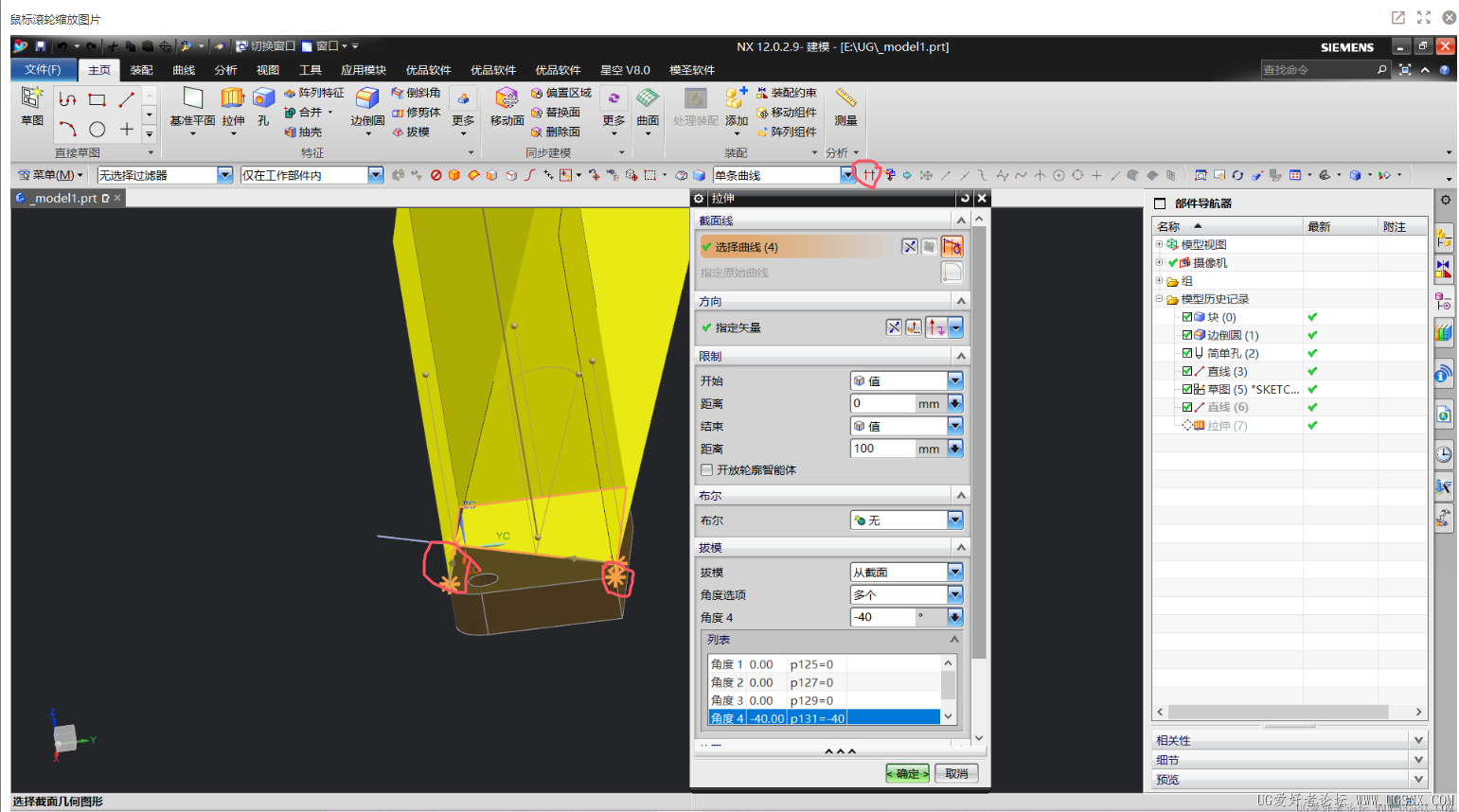This screenshot has height=812, width=1459.
Task: Toggle checkbox for 块 (0) feature
Action: [x=1187, y=317]
